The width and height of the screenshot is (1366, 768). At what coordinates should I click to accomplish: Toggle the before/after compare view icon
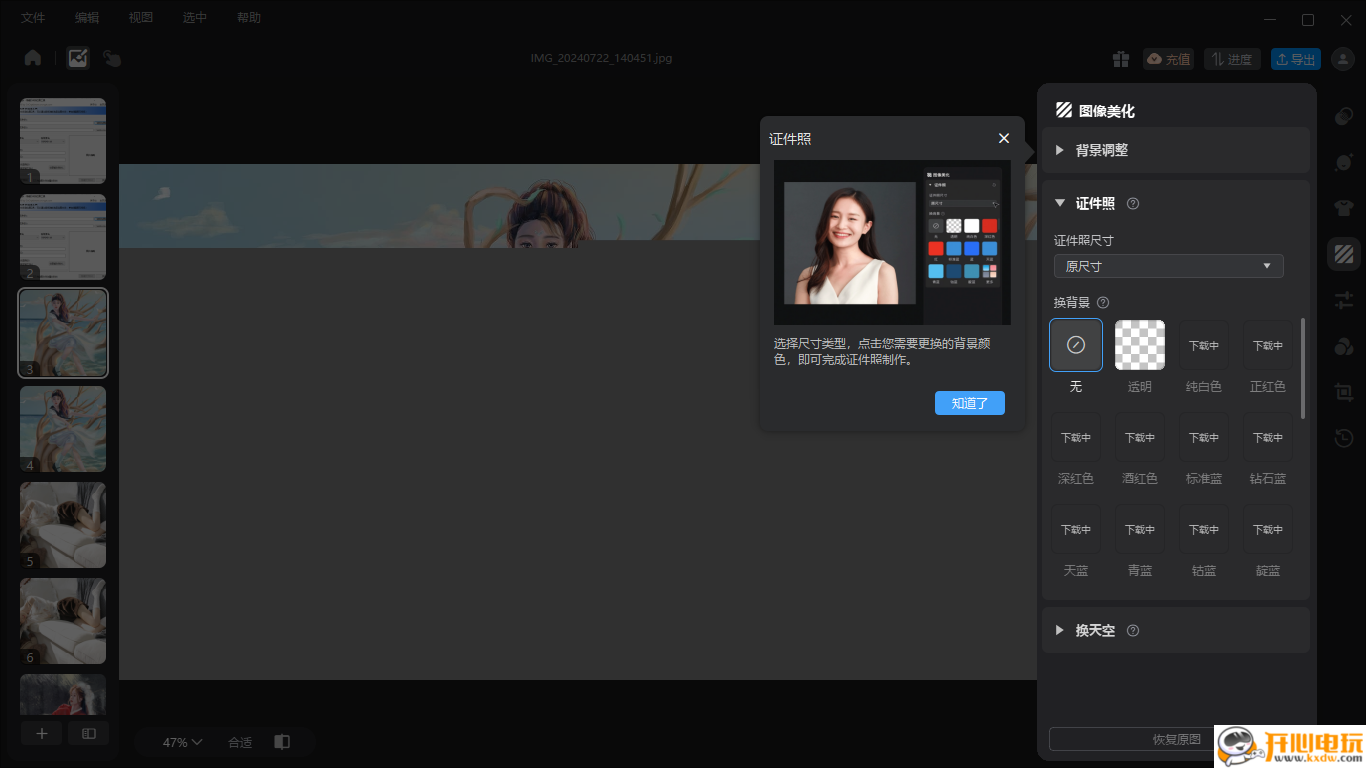click(x=282, y=742)
